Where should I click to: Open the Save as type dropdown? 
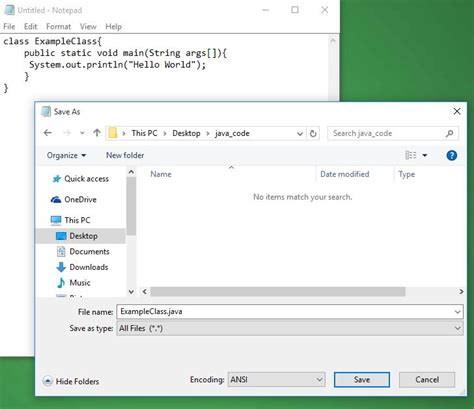coord(290,329)
